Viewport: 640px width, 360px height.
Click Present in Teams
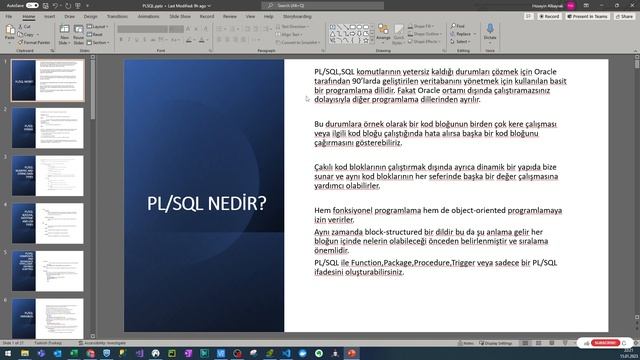click(587, 16)
